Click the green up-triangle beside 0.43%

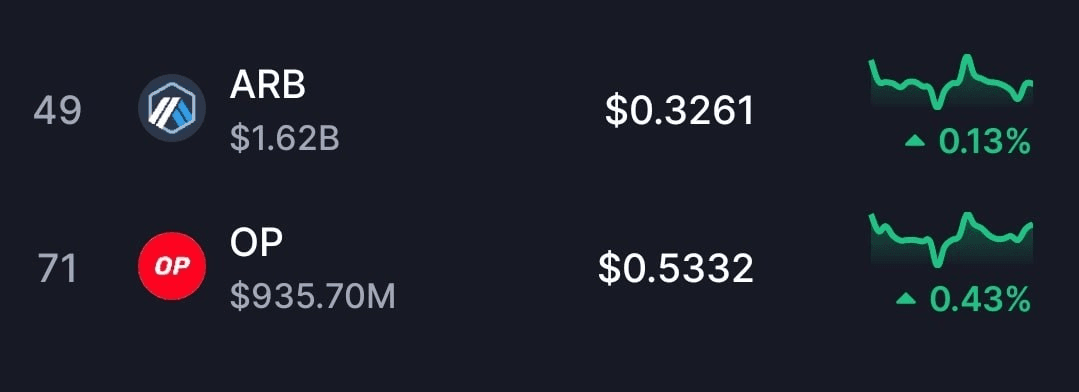pyautogui.click(x=906, y=298)
